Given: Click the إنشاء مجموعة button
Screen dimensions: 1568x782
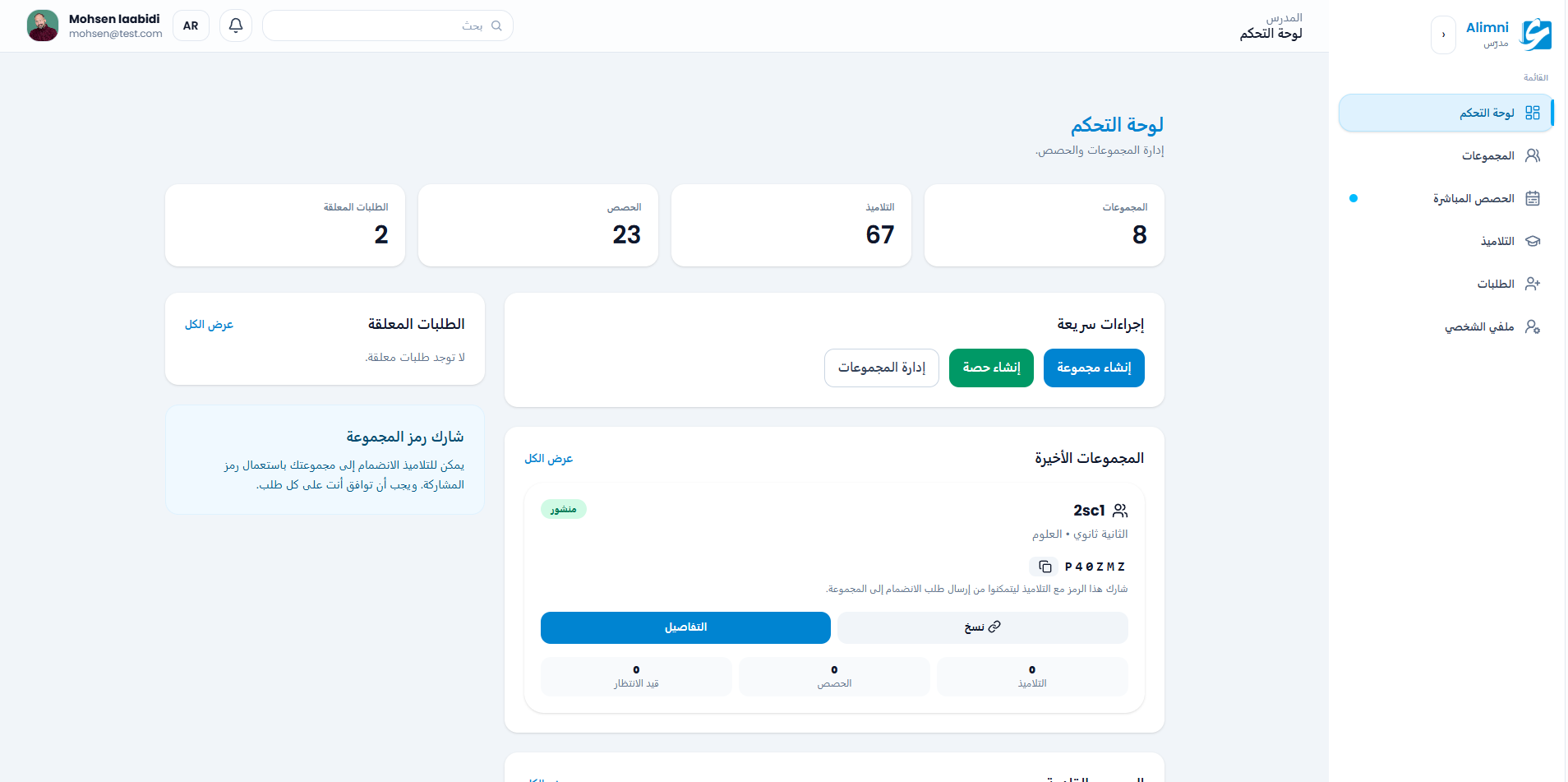Looking at the screenshot, I should coord(1094,368).
